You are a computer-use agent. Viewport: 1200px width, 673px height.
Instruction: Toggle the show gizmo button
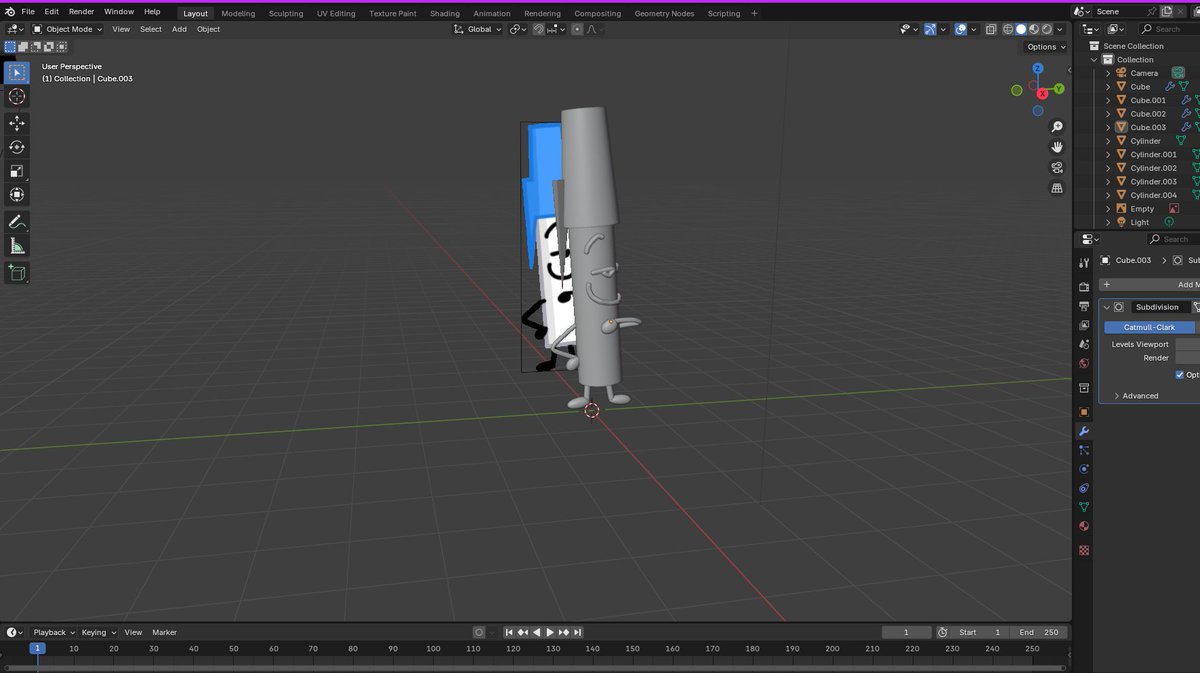tap(931, 29)
